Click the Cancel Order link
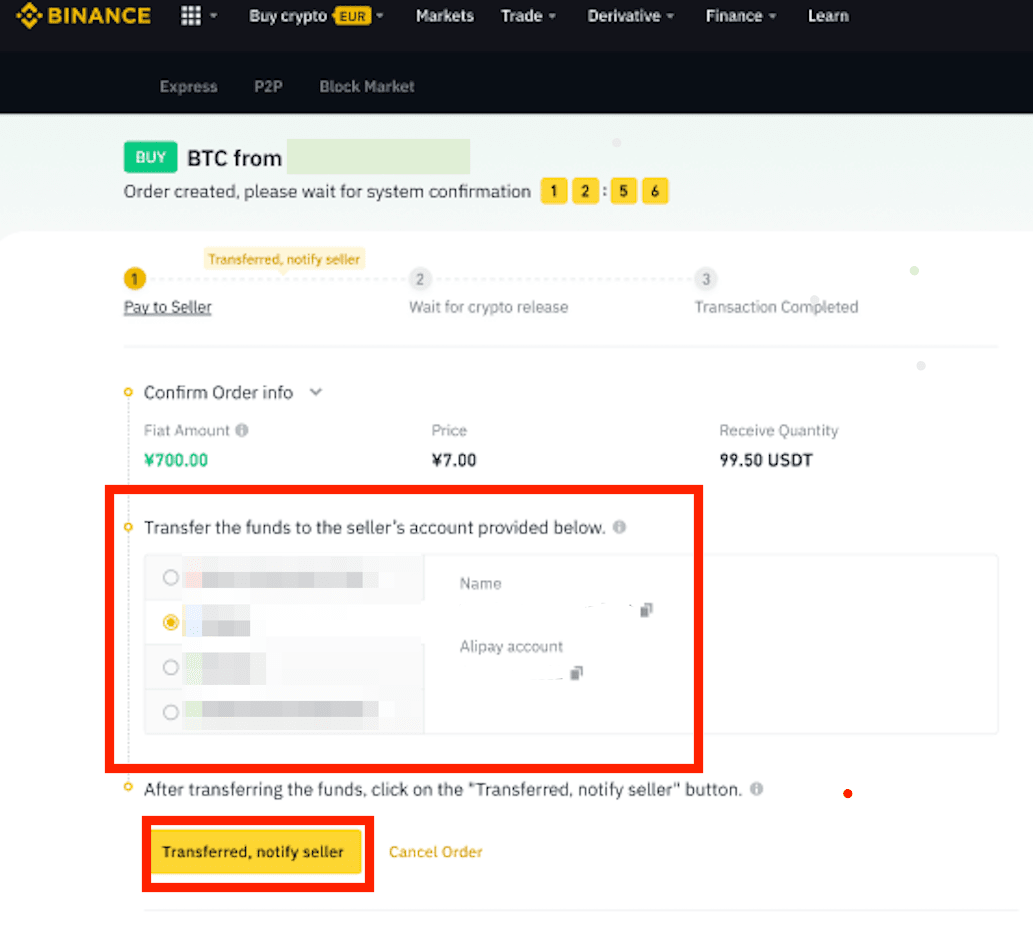Image resolution: width=1033 pixels, height=926 pixels. coord(435,852)
